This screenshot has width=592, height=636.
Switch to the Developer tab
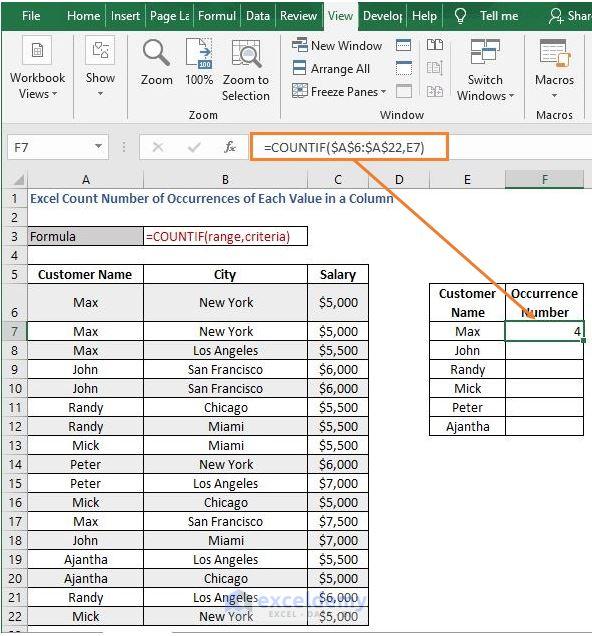382,16
